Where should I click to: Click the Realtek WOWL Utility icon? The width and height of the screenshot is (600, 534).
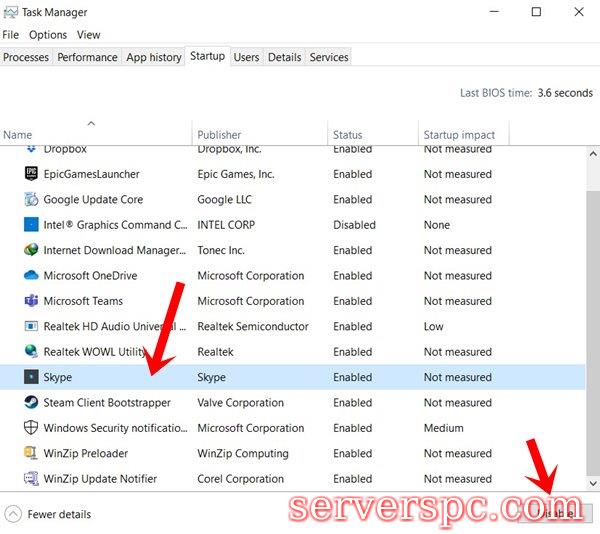(30, 352)
